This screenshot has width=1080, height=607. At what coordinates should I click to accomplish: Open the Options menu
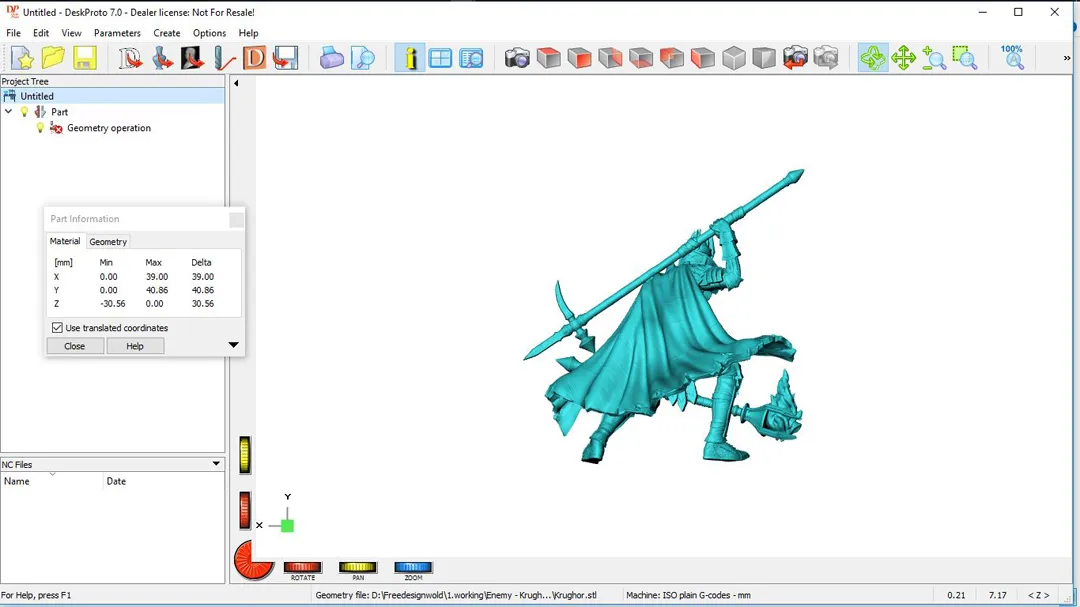tap(209, 33)
